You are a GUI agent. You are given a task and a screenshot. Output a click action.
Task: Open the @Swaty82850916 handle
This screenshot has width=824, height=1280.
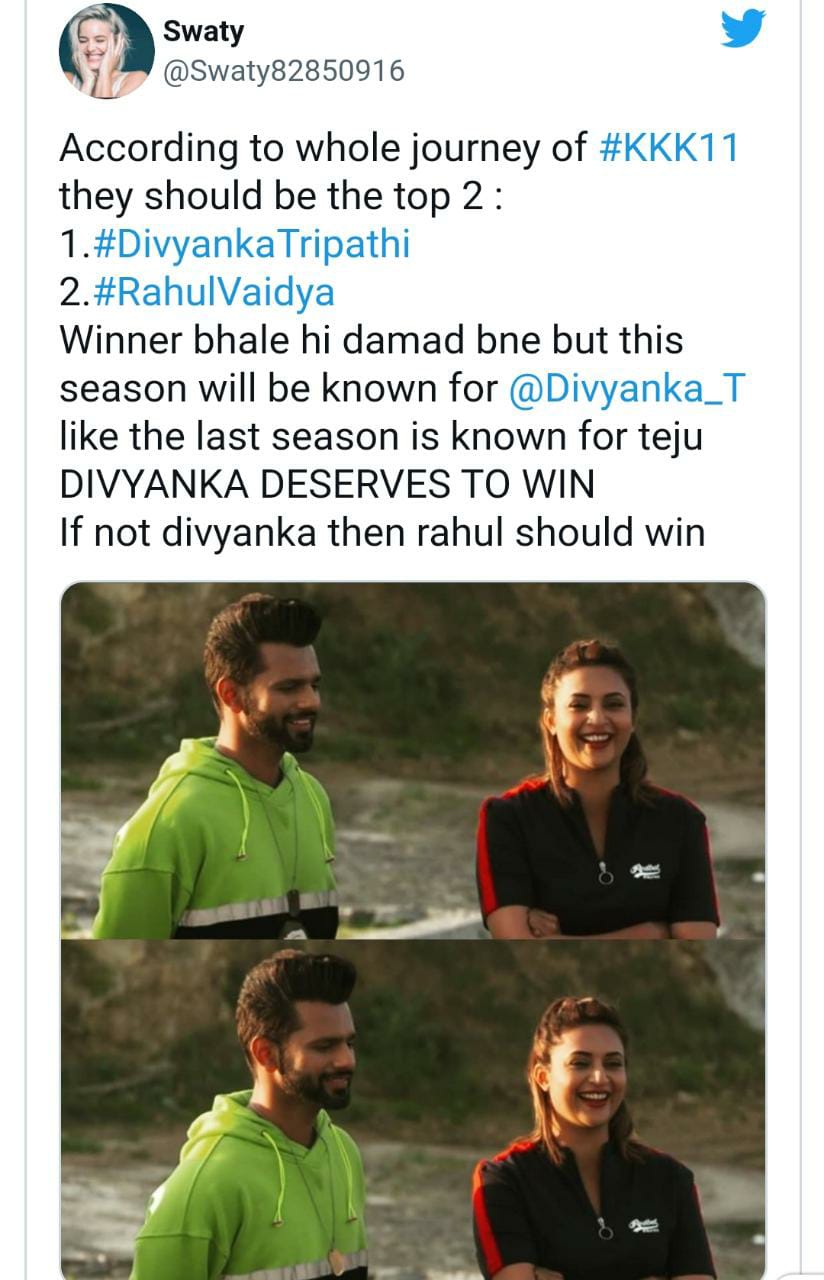click(283, 72)
